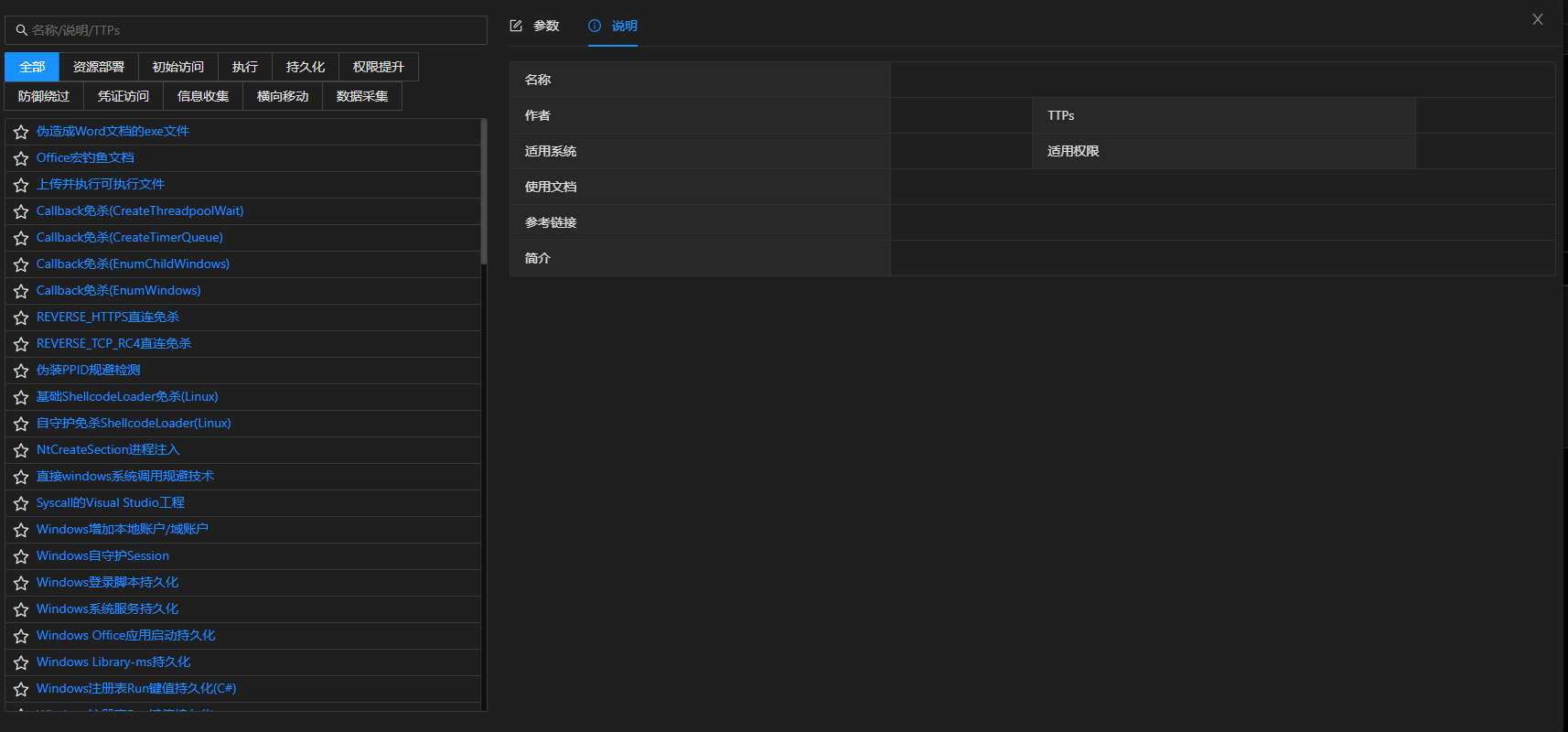Favorite the 上传并执行可执行文件 row star
The height and width of the screenshot is (732, 1568).
(21, 185)
